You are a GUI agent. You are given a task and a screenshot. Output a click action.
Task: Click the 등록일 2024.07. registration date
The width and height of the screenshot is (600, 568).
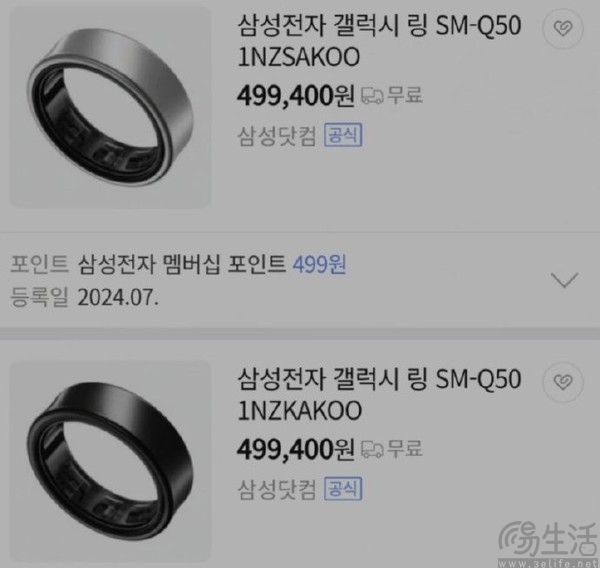(84, 297)
